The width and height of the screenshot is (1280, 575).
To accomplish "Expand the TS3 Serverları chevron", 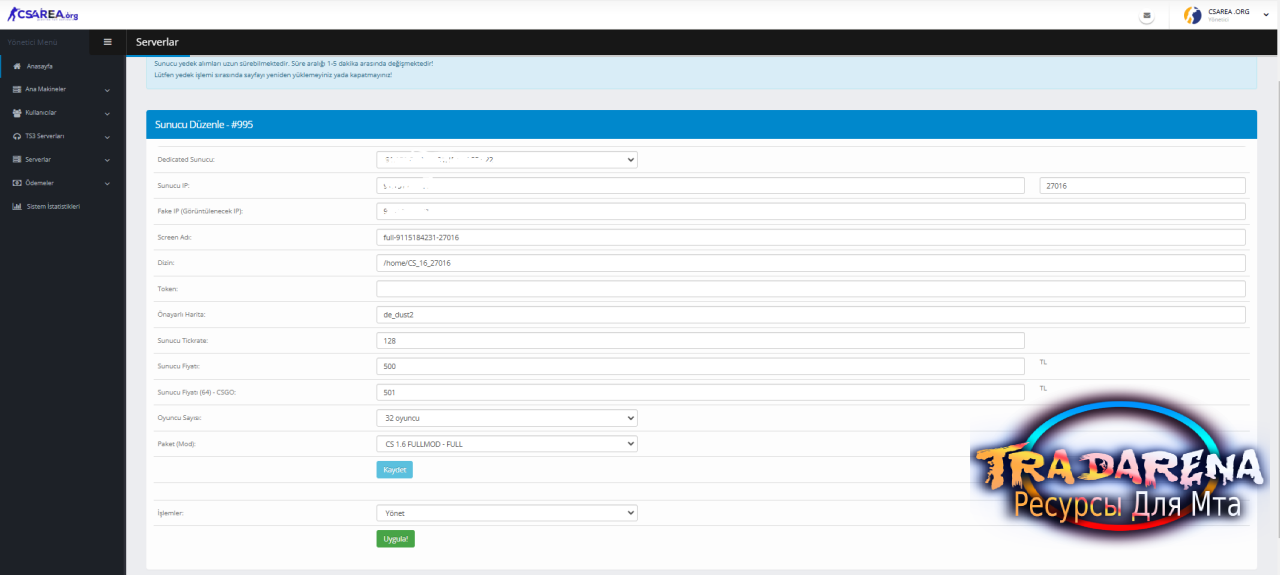I will coord(107,136).
